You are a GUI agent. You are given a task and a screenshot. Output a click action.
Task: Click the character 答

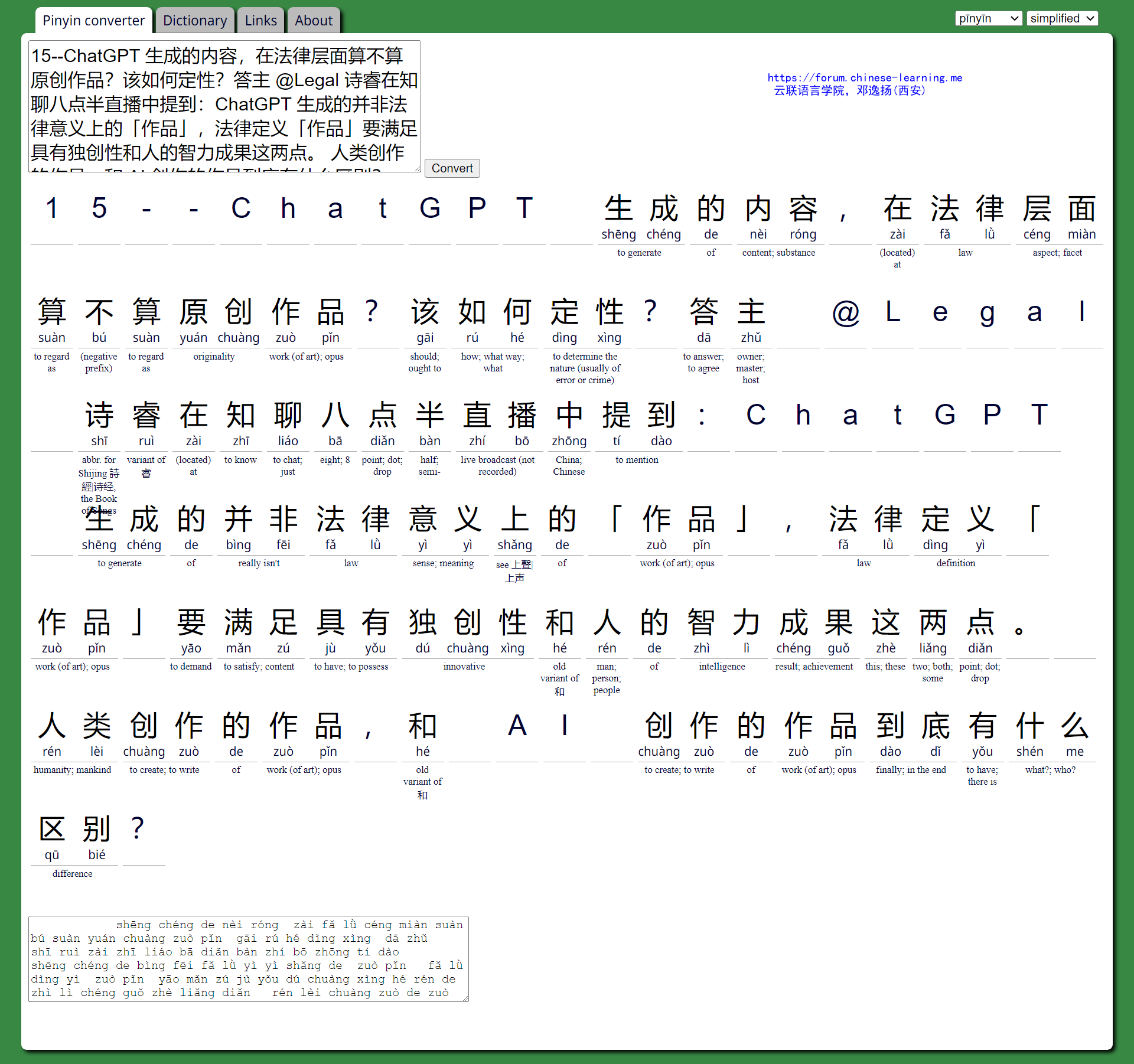pyautogui.click(x=703, y=312)
